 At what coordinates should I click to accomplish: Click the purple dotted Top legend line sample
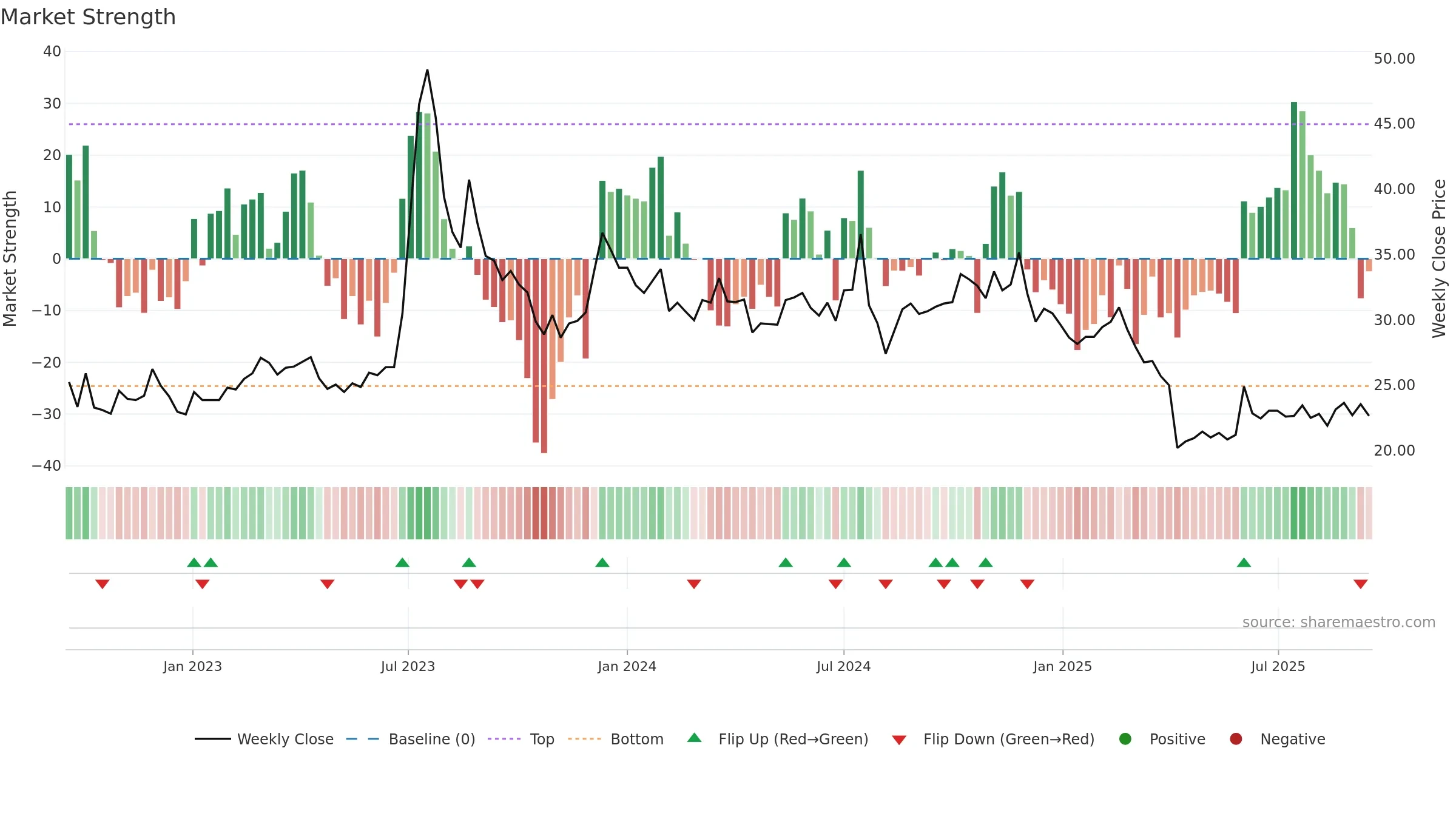coord(504,739)
